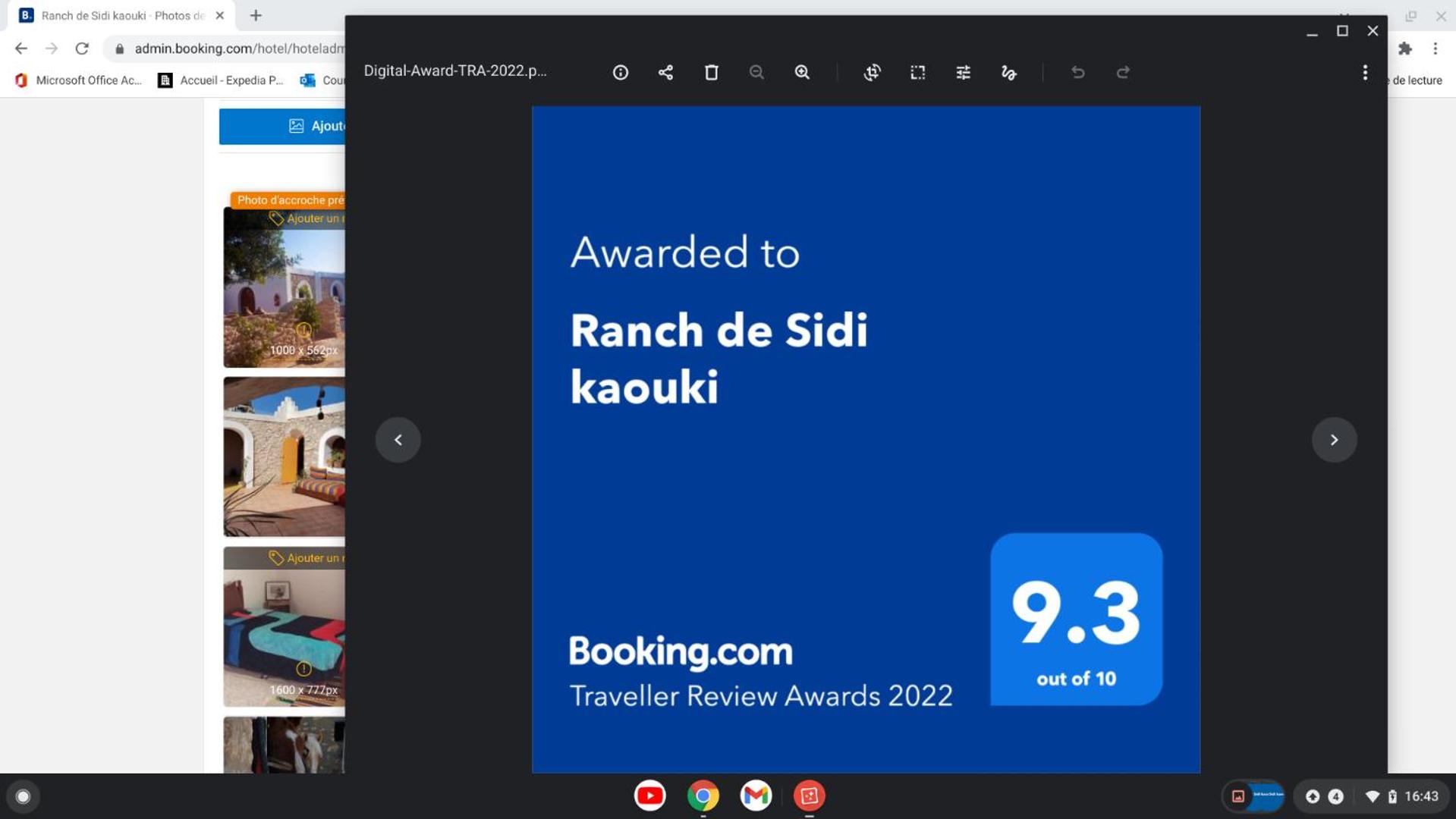Redo the last edit
The image size is (1456, 819).
(1123, 72)
